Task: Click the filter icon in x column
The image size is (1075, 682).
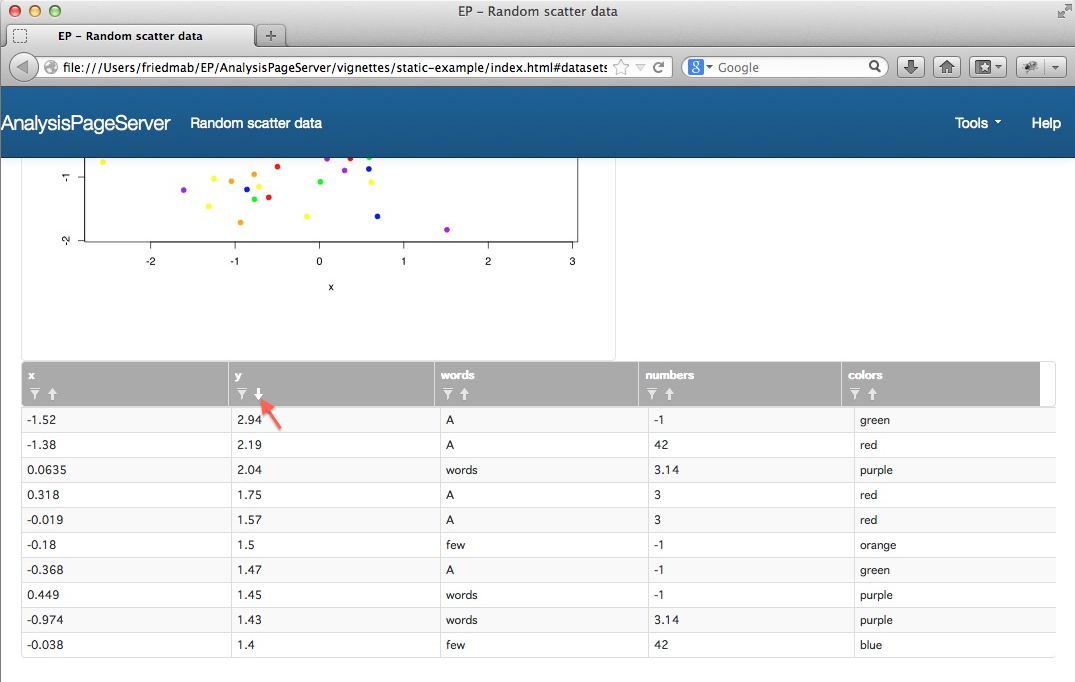Action: click(x=34, y=394)
